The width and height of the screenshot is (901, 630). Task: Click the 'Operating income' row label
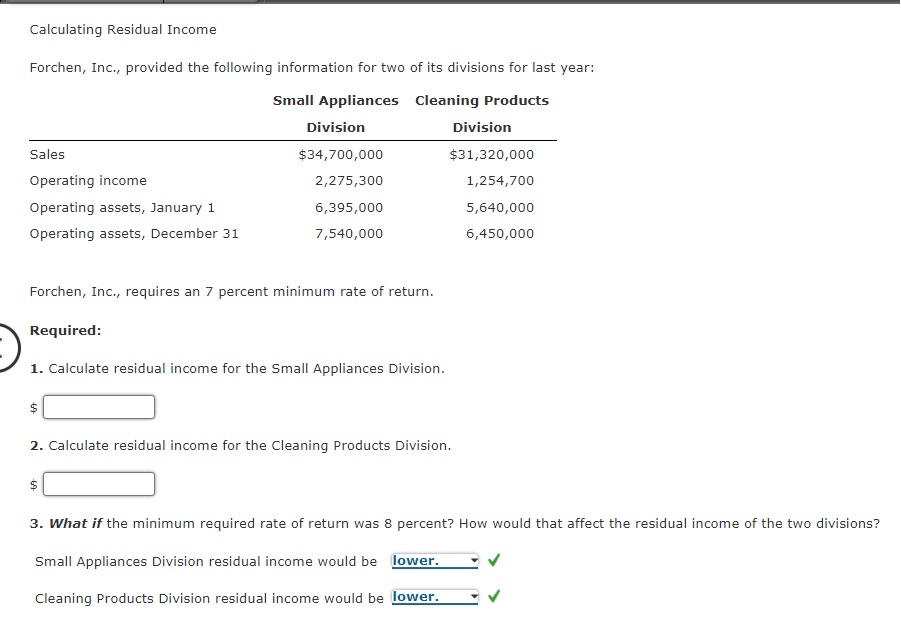click(88, 180)
